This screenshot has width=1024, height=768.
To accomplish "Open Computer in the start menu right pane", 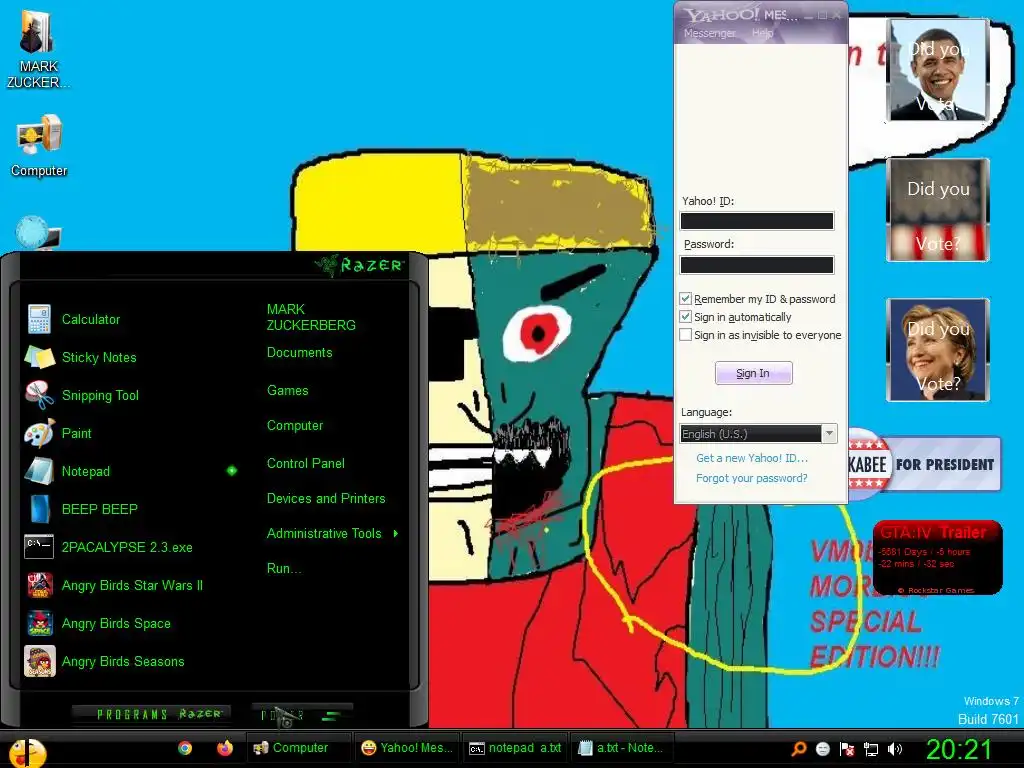I will click(295, 426).
